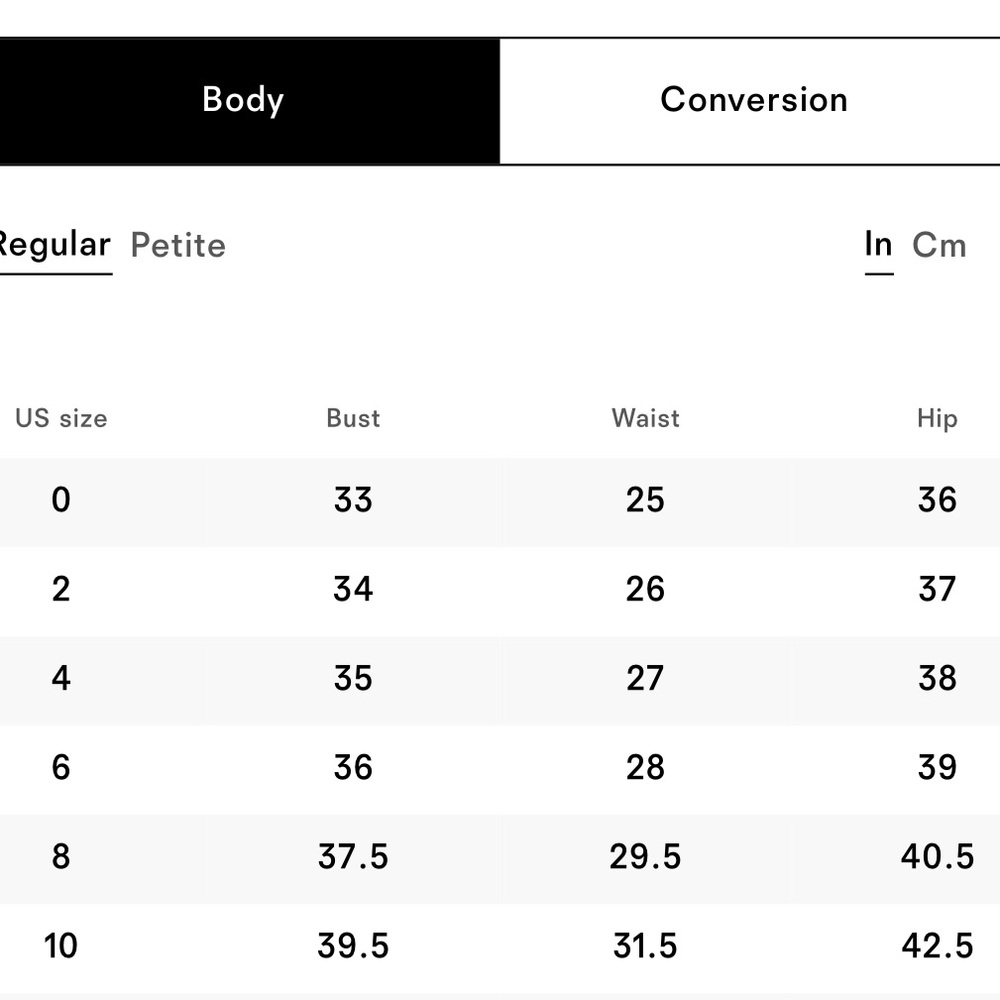Click the US size column header
The height and width of the screenshot is (1000, 1000).
point(61,418)
